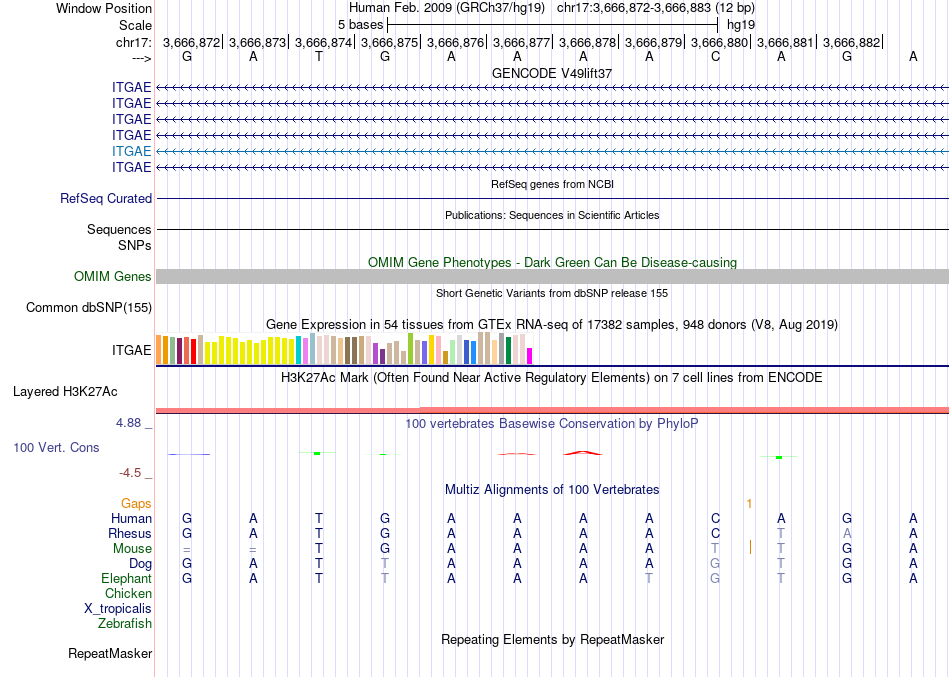Click the magenta bar ending the GTEx chart

click(x=530, y=356)
